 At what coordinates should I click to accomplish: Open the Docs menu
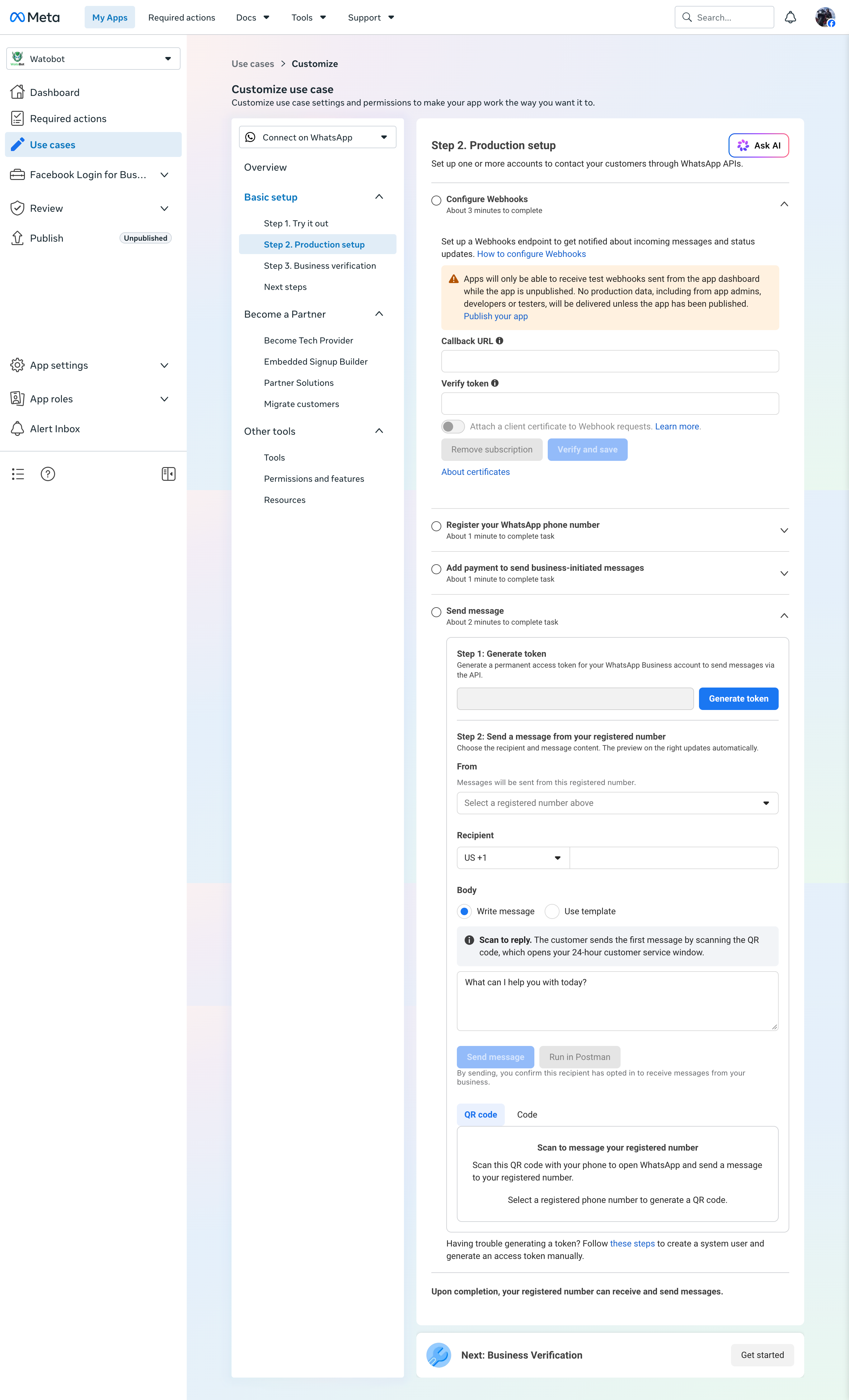point(253,18)
